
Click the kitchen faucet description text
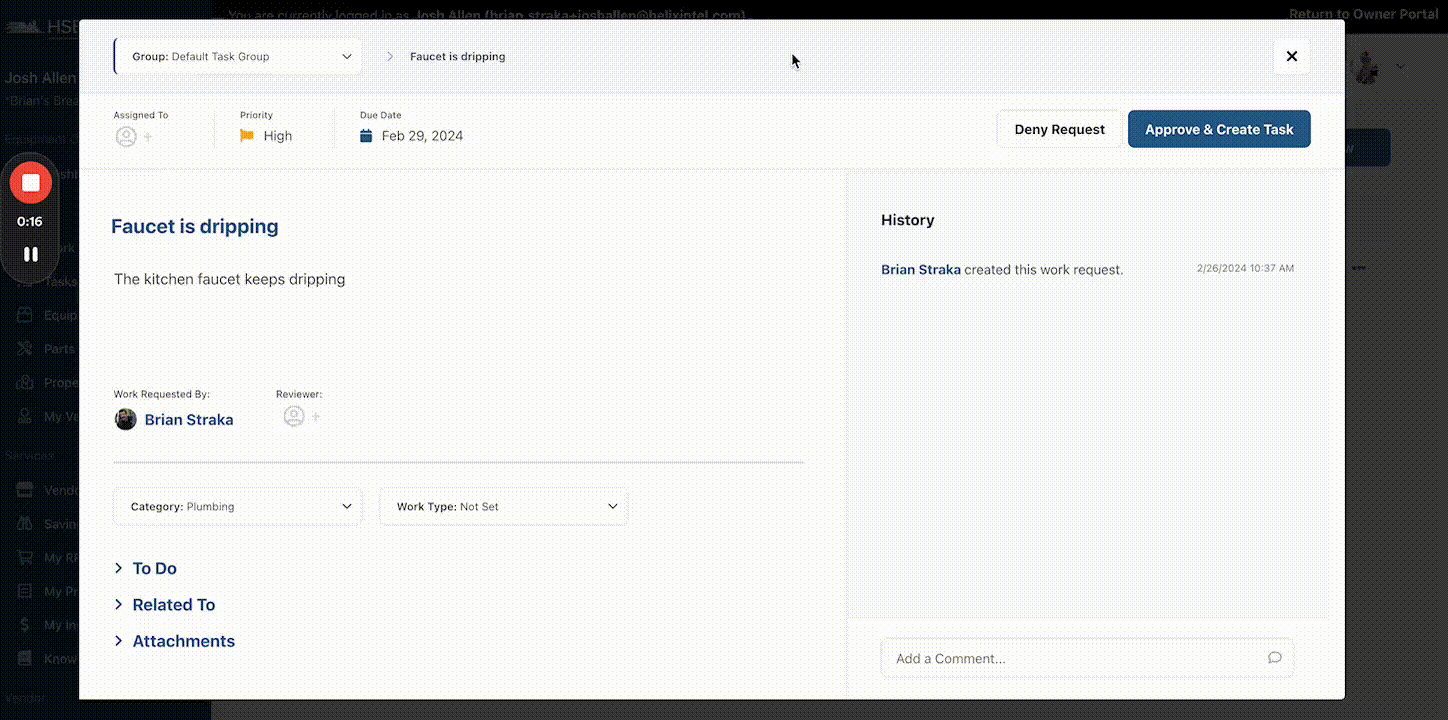click(229, 279)
